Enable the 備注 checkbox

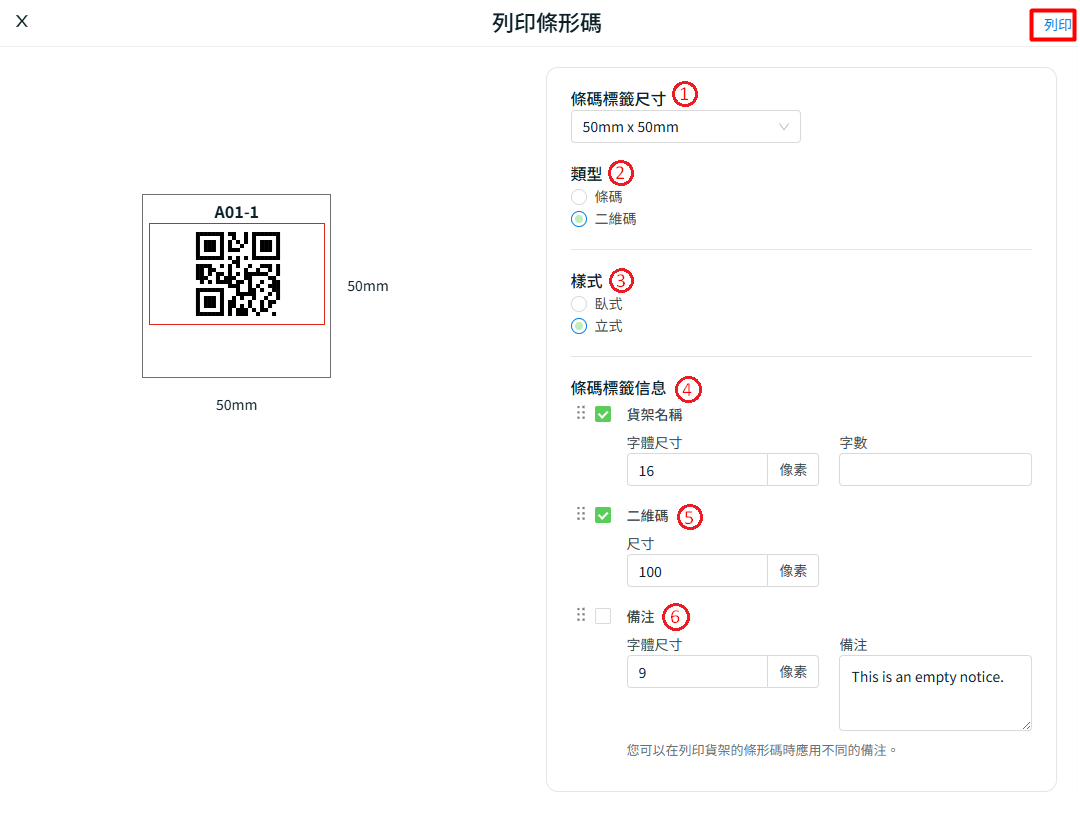[603, 616]
